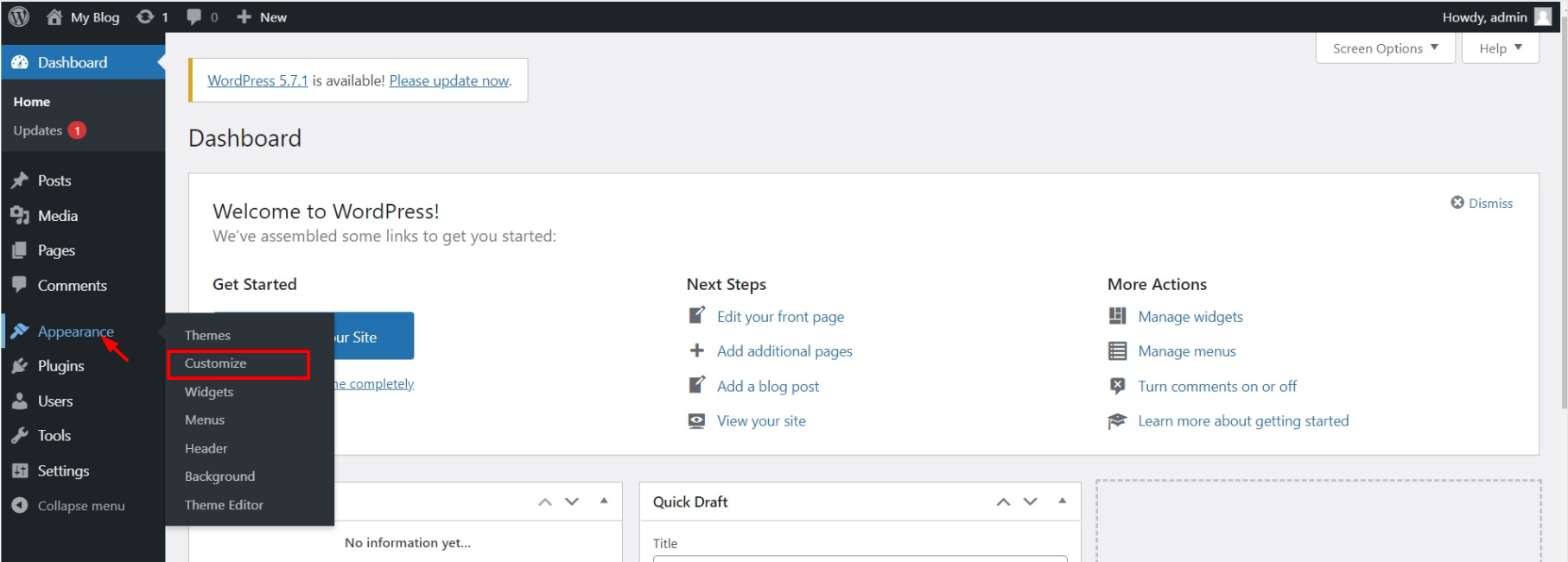
Task: Click the Manage menus list icon
Action: tap(1117, 351)
